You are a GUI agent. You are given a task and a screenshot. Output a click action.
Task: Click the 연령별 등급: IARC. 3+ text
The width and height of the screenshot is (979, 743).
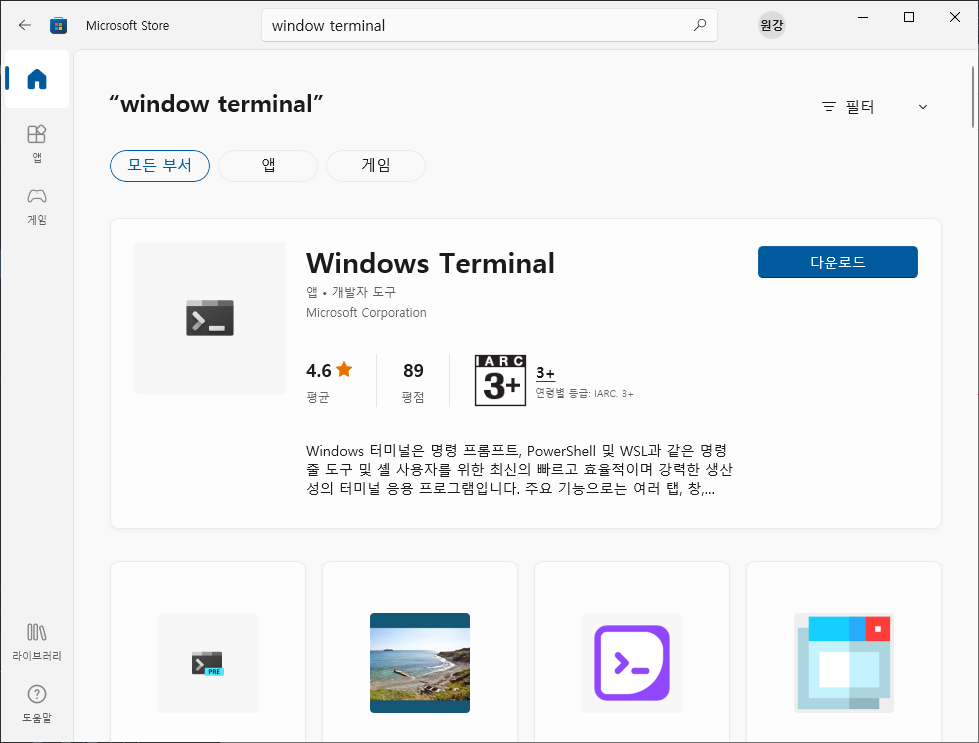584,393
